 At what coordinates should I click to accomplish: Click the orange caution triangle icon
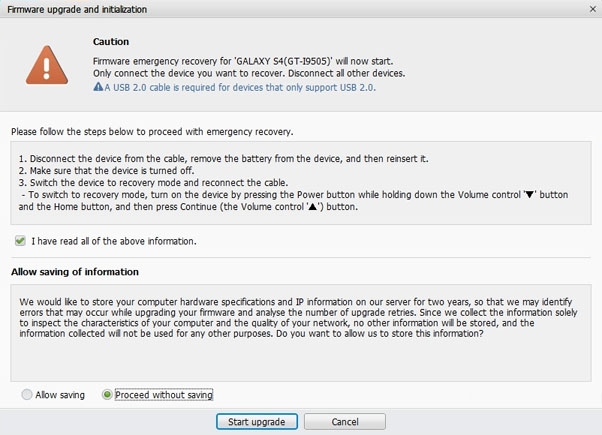tap(44, 65)
